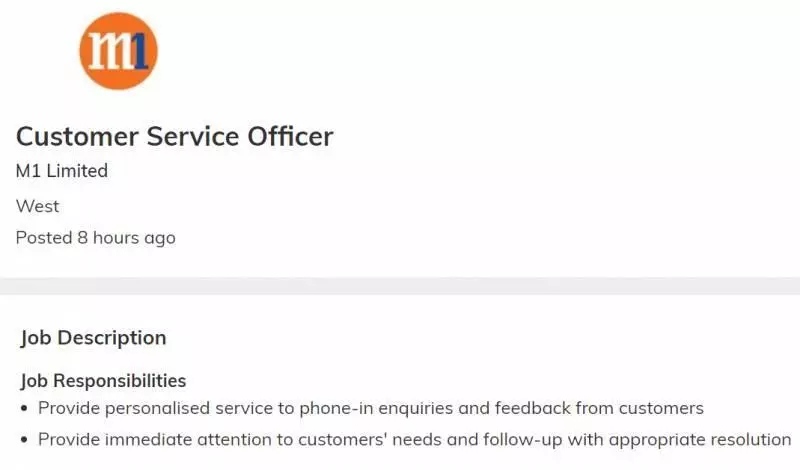The width and height of the screenshot is (800, 470).
Task: Click the Job Responsibilities subheading
Action: (x=103, y=381)
